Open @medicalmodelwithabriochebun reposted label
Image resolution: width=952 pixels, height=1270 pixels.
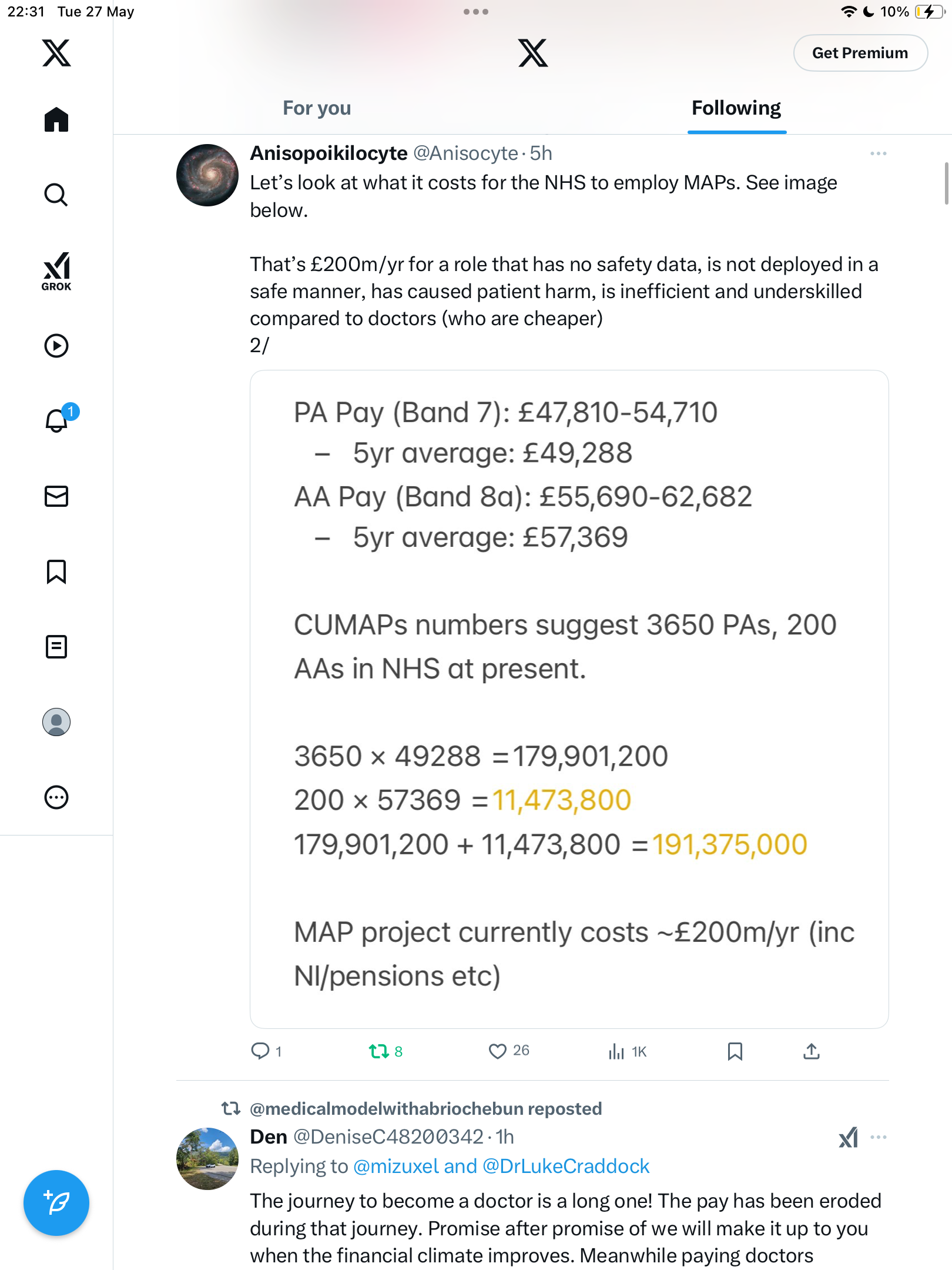point(425,1109)
